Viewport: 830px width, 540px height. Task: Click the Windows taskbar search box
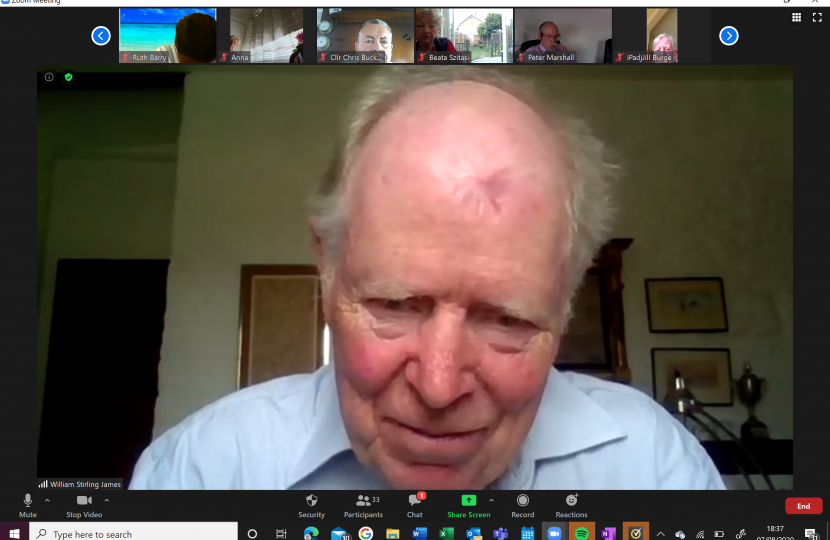130,534
